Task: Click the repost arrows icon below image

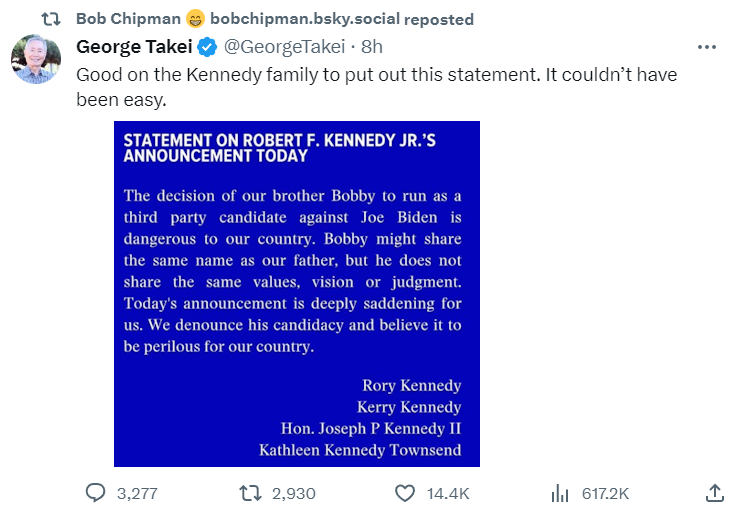Action: [x=250, y=493]
